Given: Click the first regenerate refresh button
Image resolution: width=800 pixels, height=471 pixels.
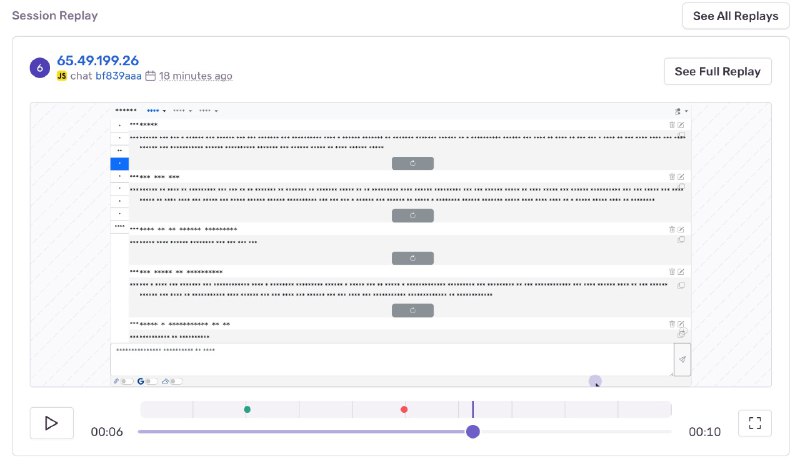Looking at the screenshot, I should tap(412, 163).
